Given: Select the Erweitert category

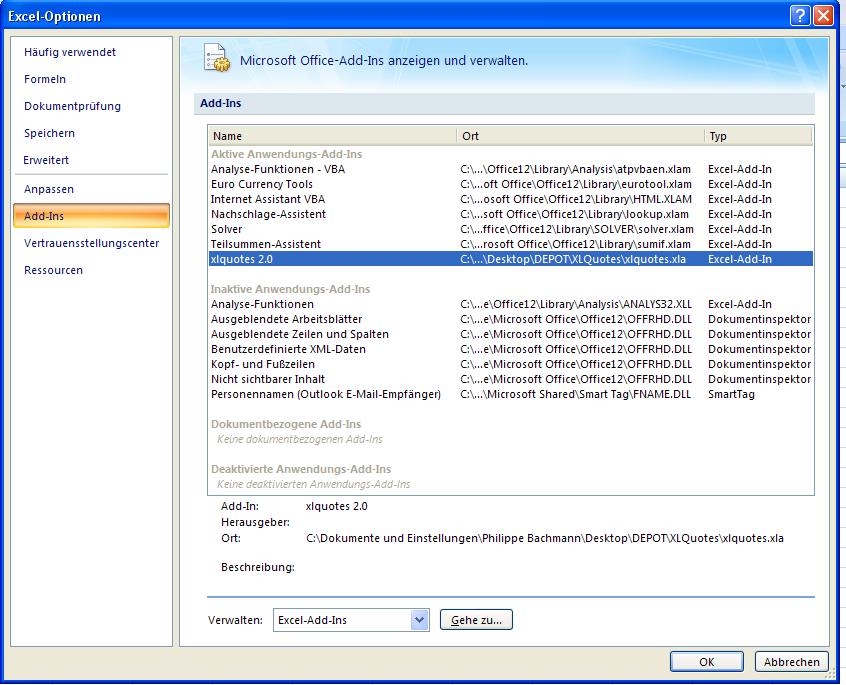Looking at the screenshot, I should point(47,160).
